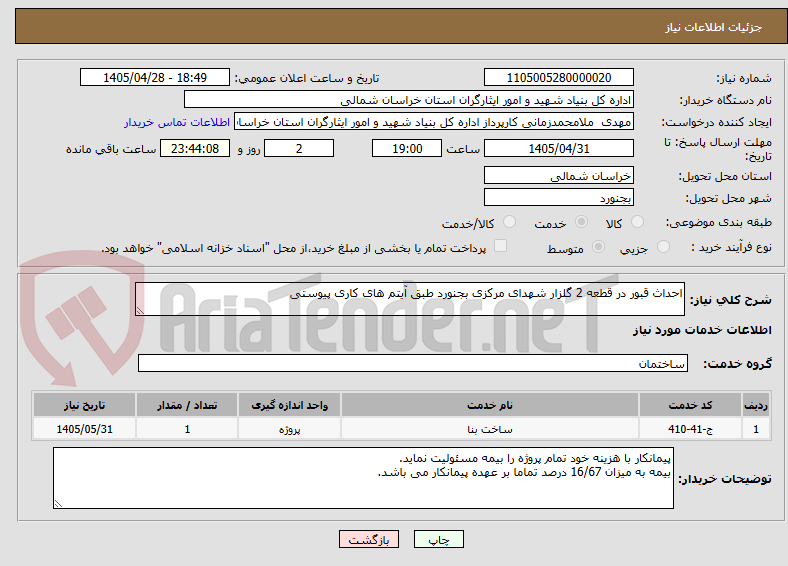Click the service group field ساختمان

coord(413,363)
